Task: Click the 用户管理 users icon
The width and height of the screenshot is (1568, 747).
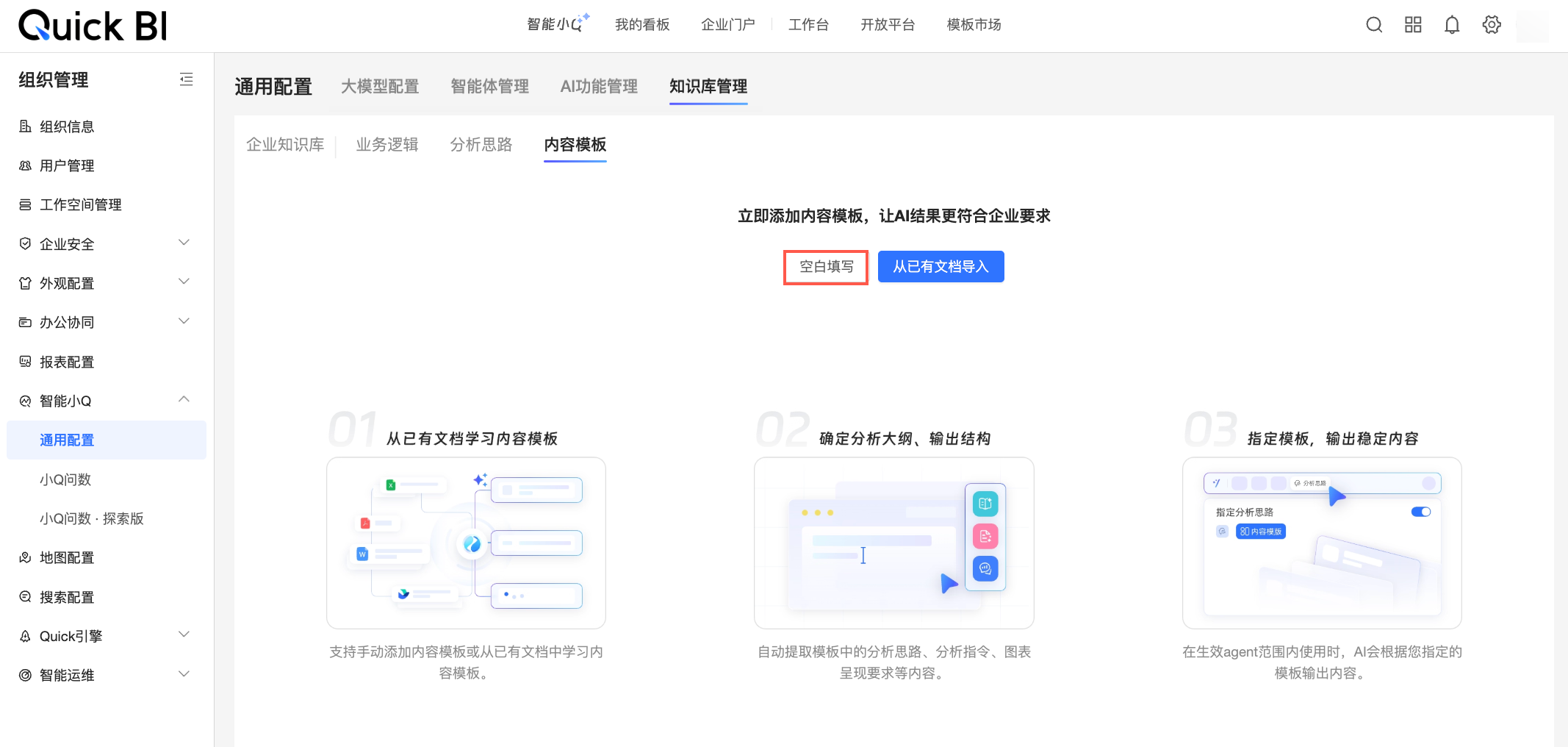Action: [25, 165]
